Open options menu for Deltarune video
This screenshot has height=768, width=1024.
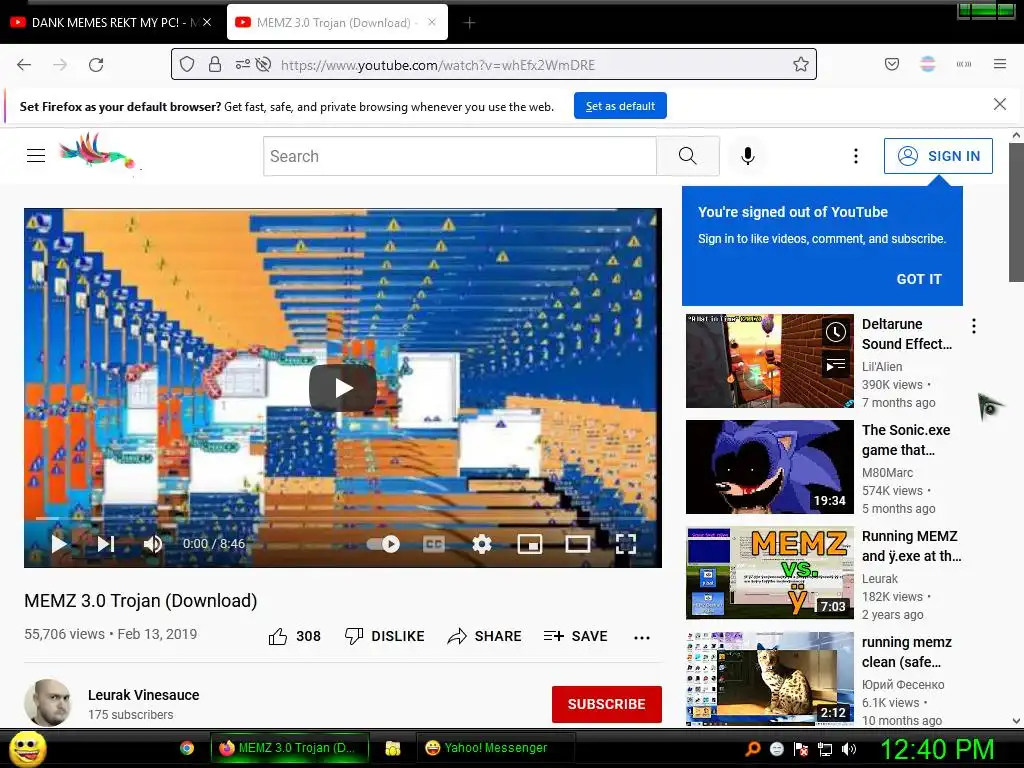pyautogui.click(x=974, y=326)
